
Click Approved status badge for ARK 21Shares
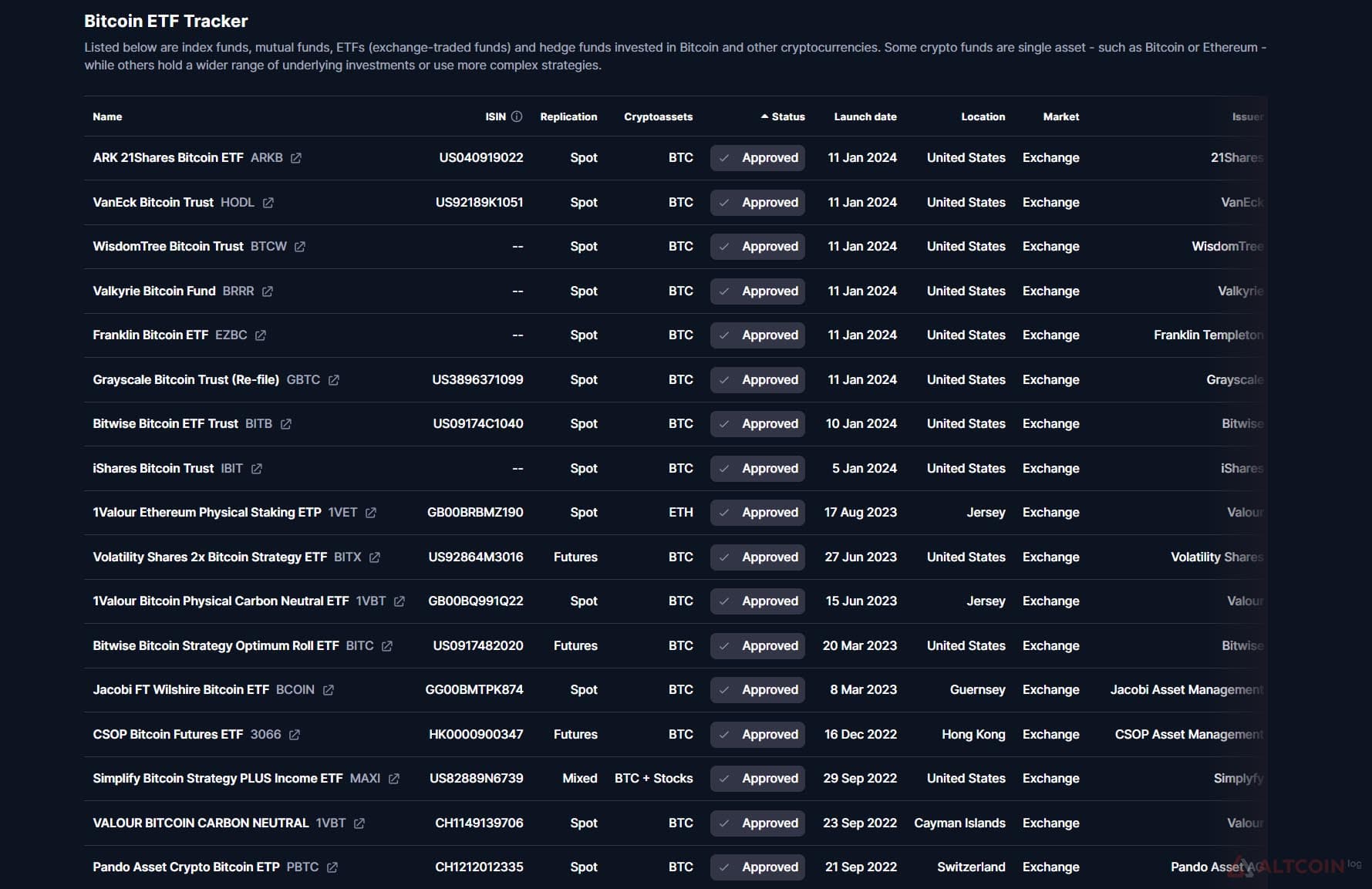(757, 158)
